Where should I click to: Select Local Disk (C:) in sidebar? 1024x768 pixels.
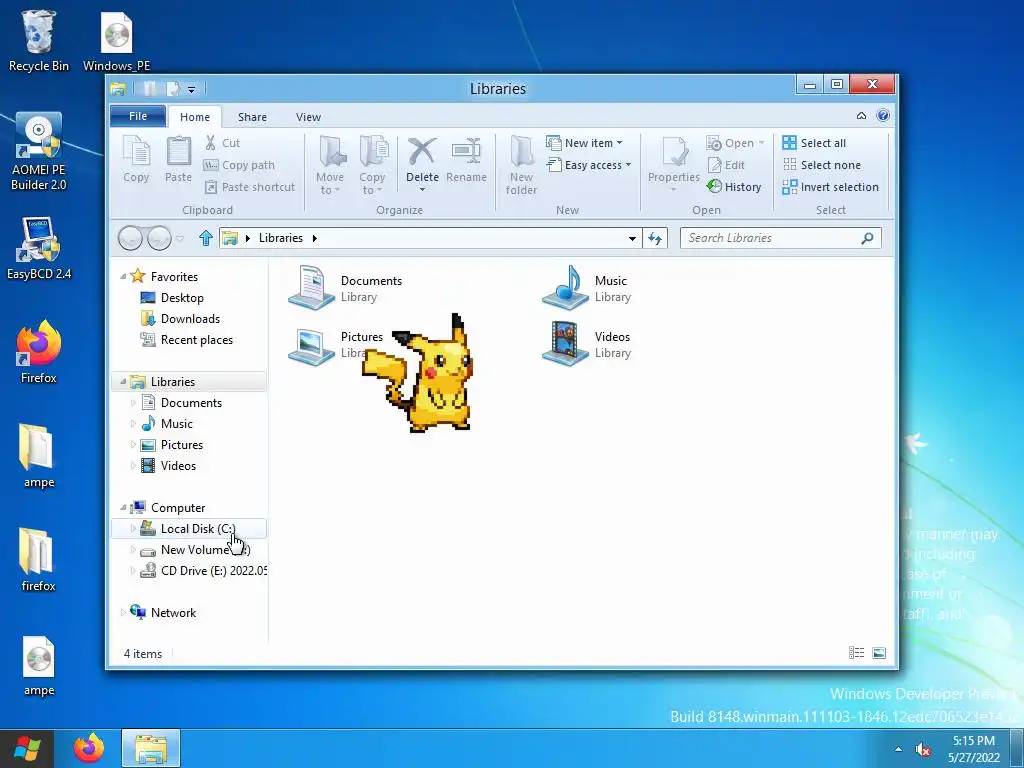[x=189, y=528]
